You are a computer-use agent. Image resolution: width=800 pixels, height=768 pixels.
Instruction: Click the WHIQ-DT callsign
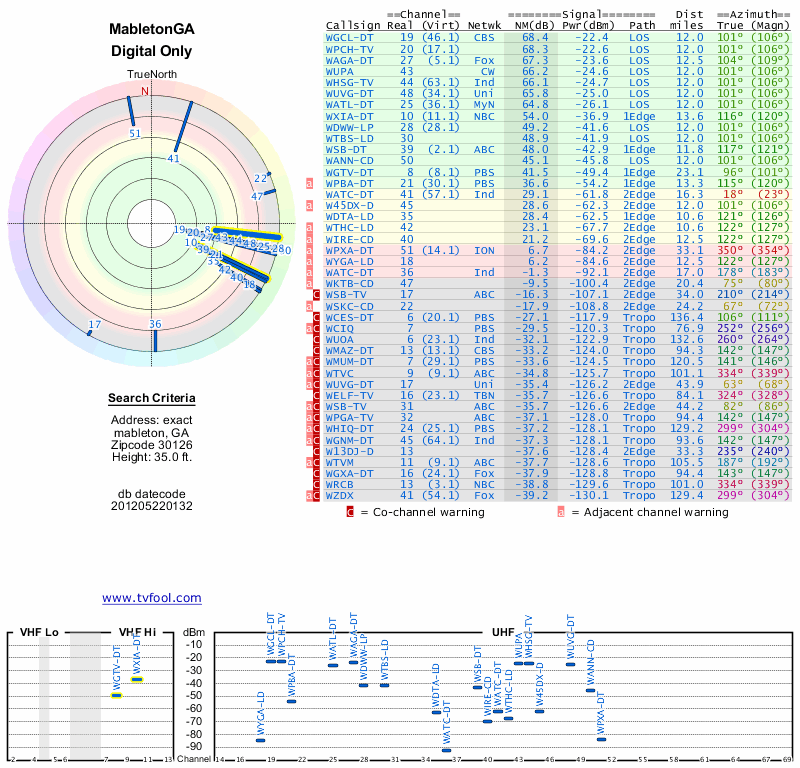[349, 429]
